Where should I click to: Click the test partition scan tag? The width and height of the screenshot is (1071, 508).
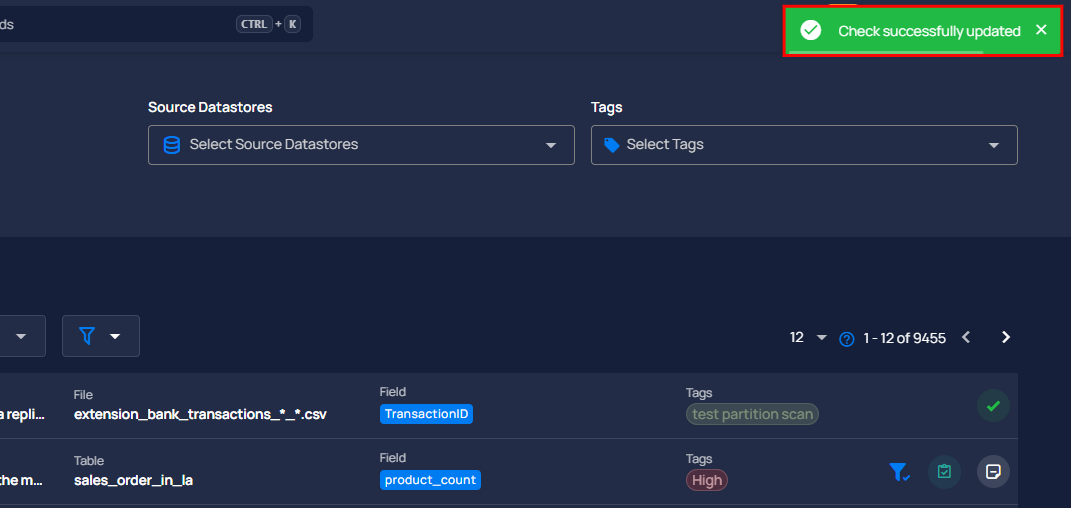click(752, 414)
